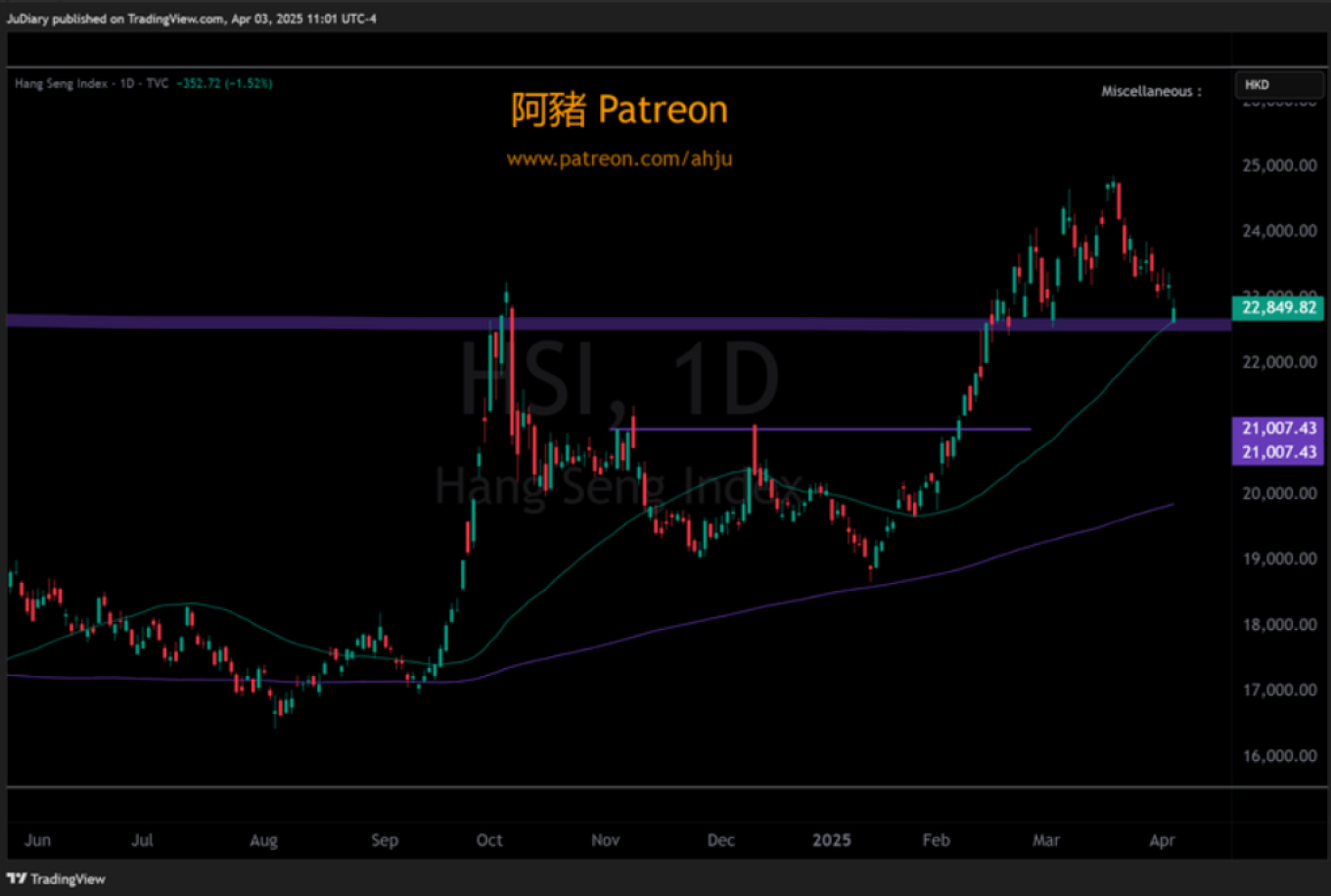The image size is (1331, 896).
Task: Click the Oct label on the time axis
Action: tap(489, 840)
